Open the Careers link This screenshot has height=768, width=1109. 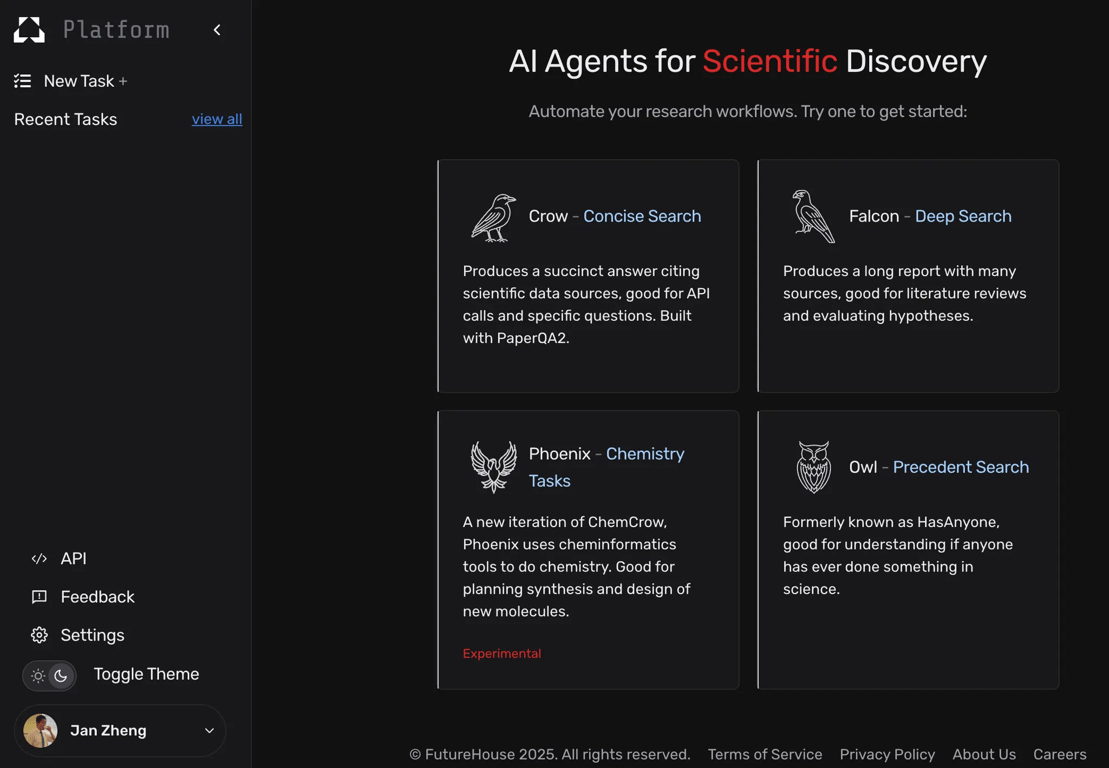pyautogui.click(x=1059, y=755)
